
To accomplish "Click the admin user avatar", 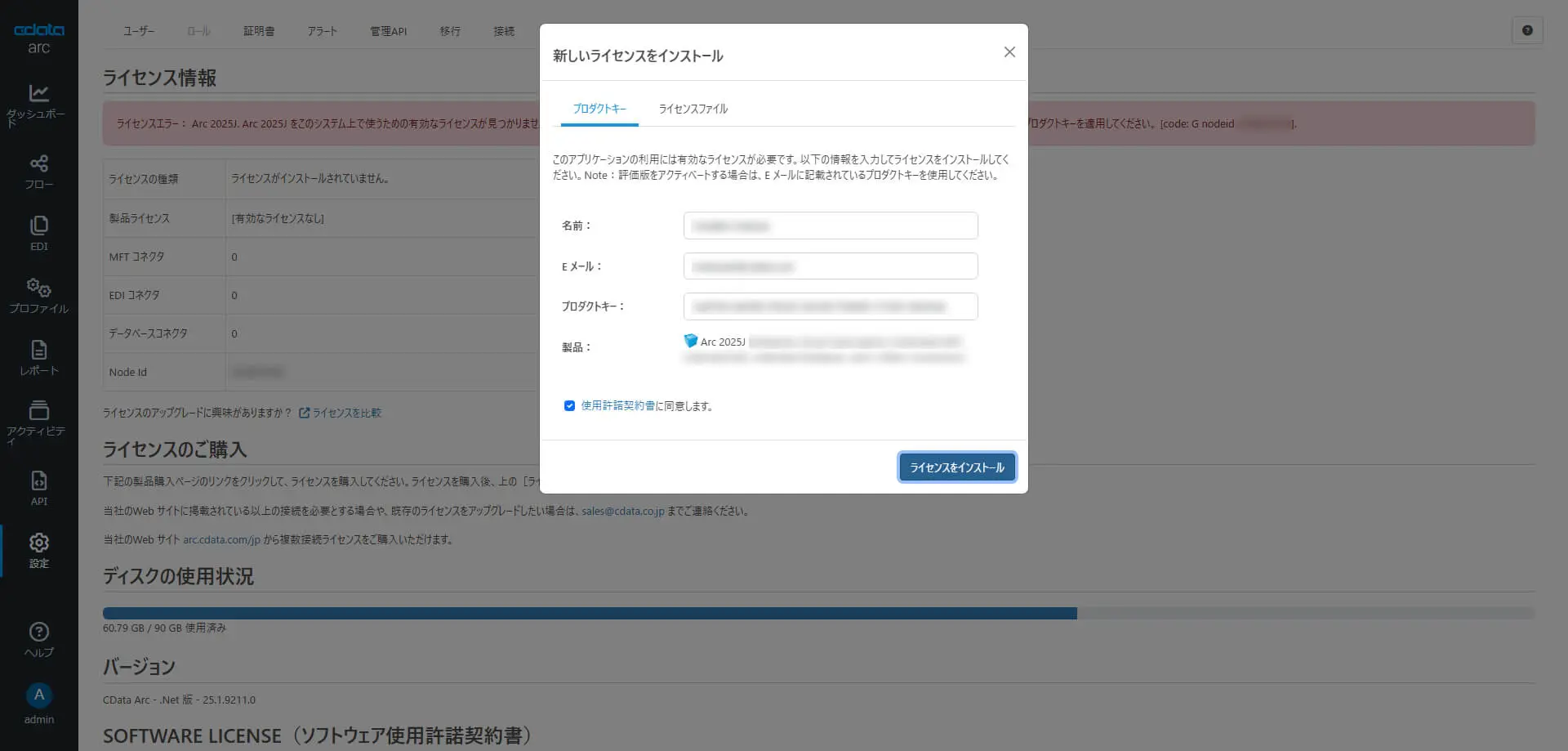I will click(x=38, y=695).
